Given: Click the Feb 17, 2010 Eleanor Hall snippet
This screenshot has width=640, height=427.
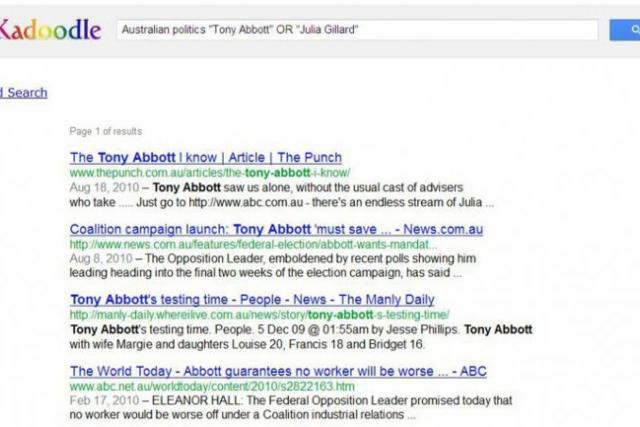Looking at the screenshot, I should point(291,407).
